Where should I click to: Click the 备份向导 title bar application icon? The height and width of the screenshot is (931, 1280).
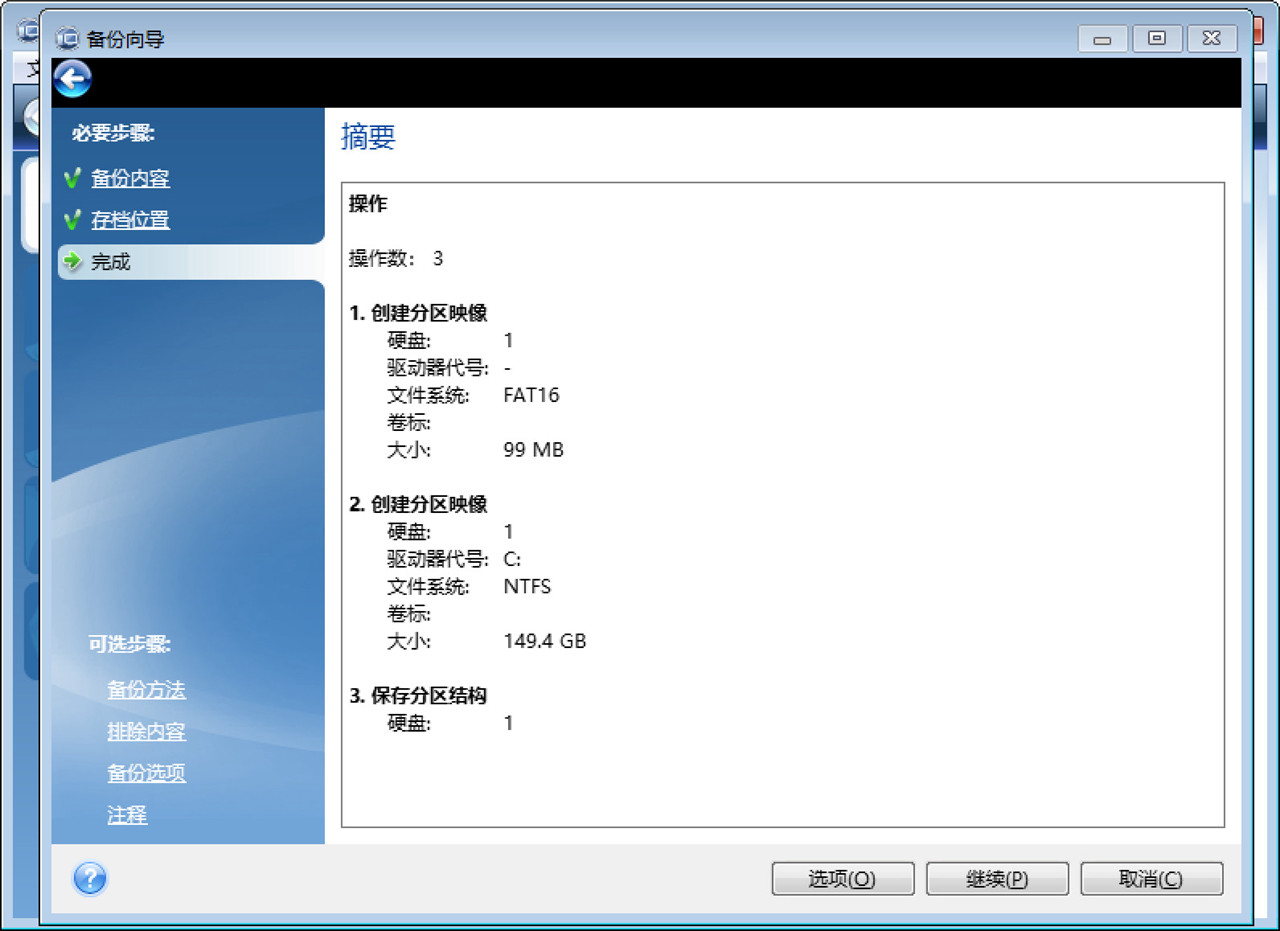tap(67, 38)
